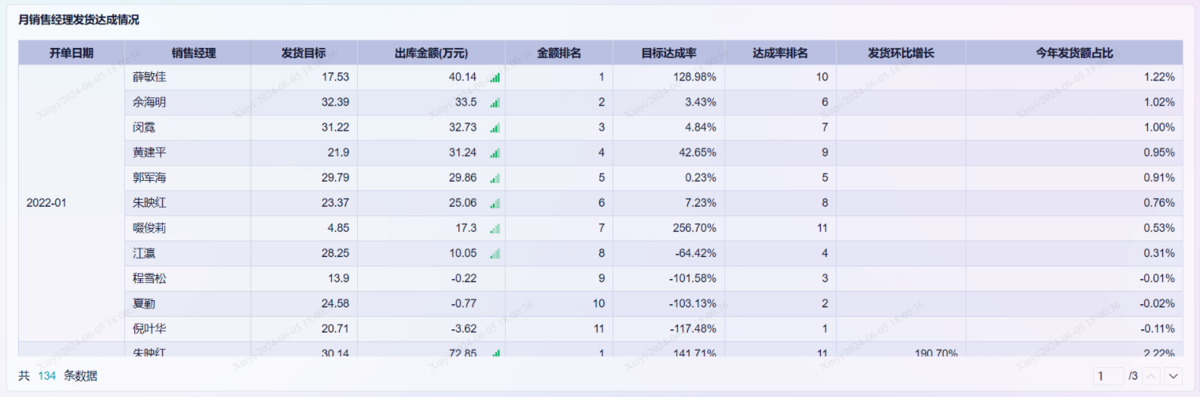Click the 1.02% yearly share cell
The image size is (1200, 397).
1075,102
